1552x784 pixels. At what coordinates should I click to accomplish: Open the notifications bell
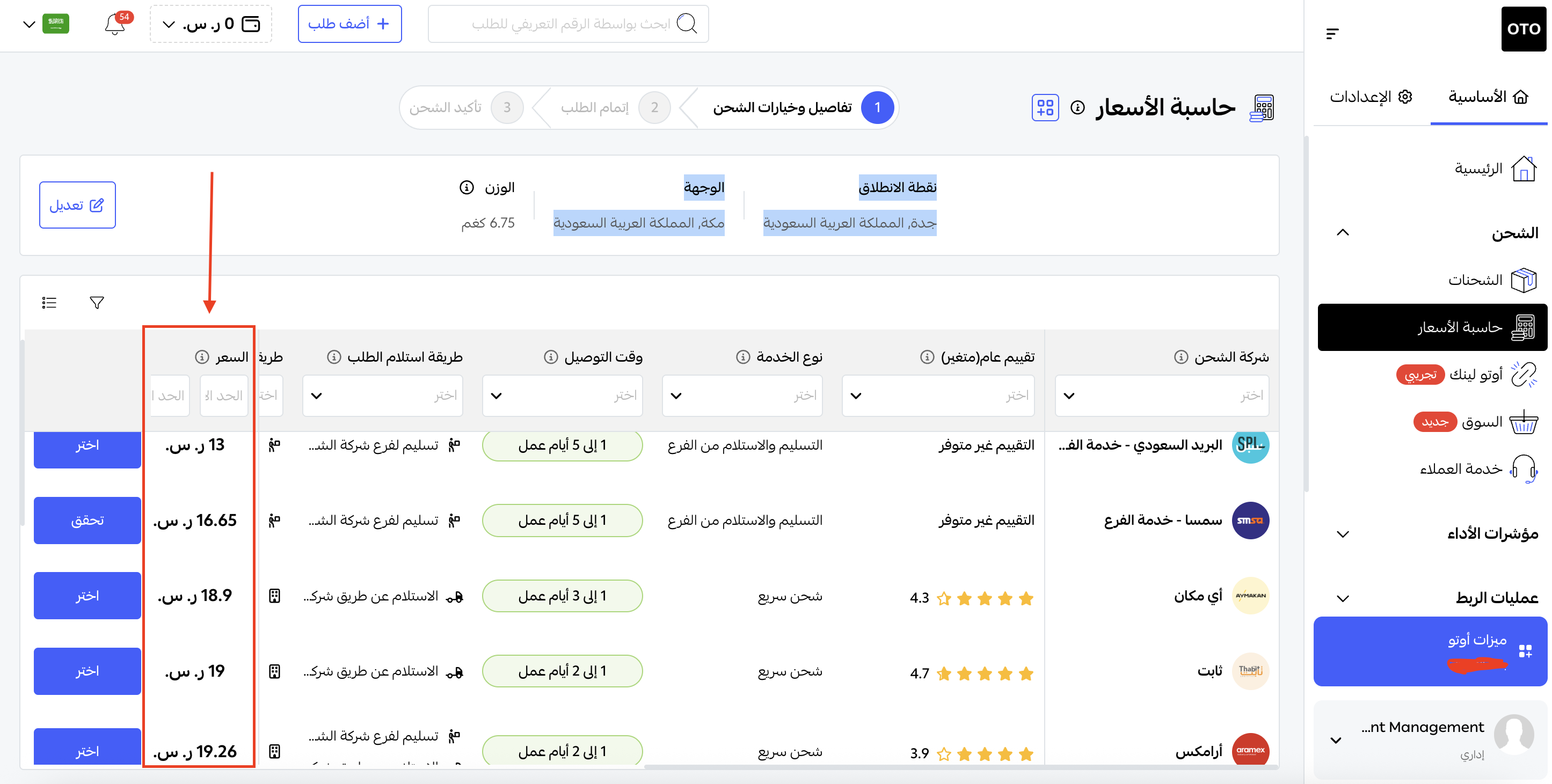click(114, 25)
